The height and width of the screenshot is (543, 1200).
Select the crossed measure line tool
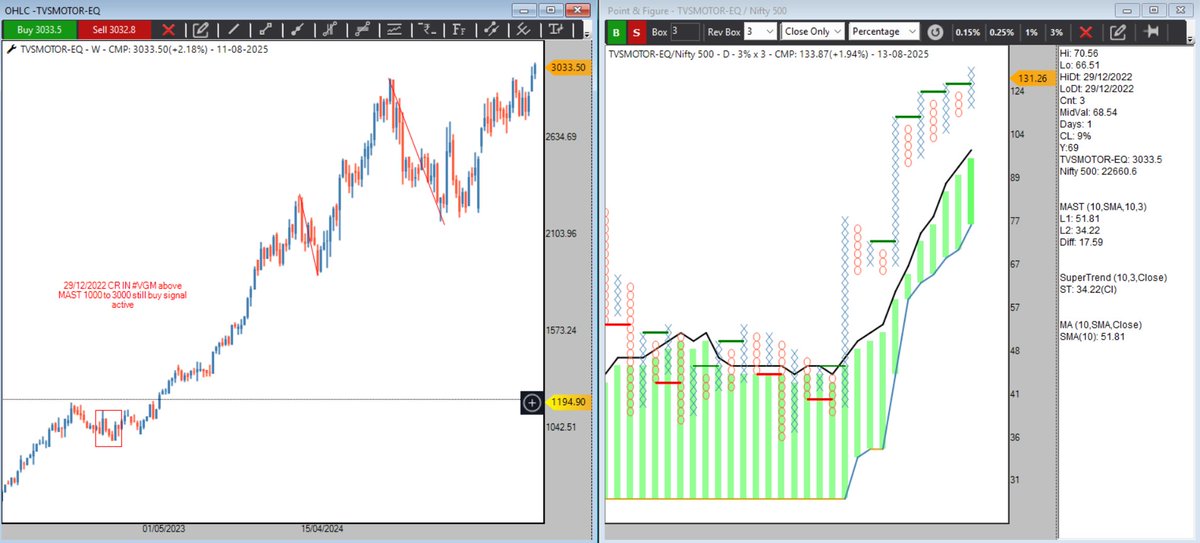click(523, 31)
